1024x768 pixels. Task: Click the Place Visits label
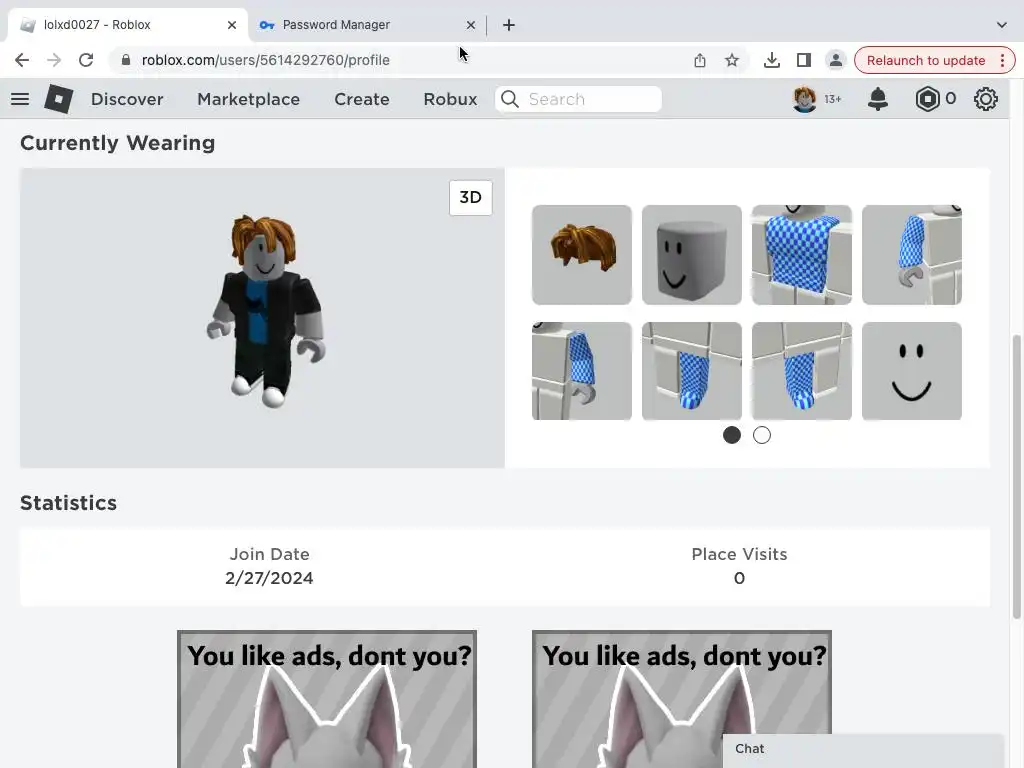[739, 554]
